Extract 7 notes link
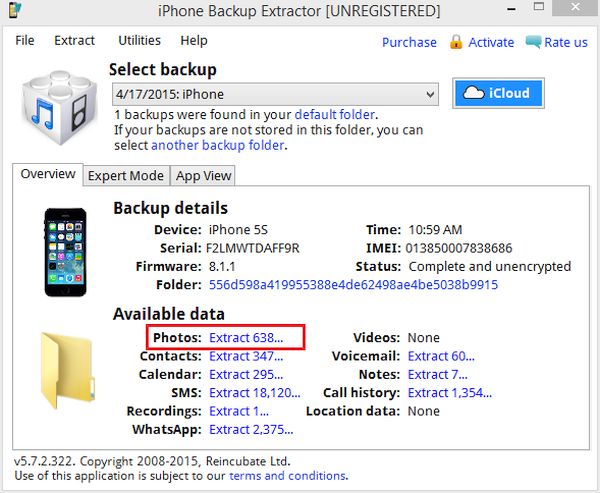Image resolution: width=600 pixels, height=493 pixels. coord(437,374)
